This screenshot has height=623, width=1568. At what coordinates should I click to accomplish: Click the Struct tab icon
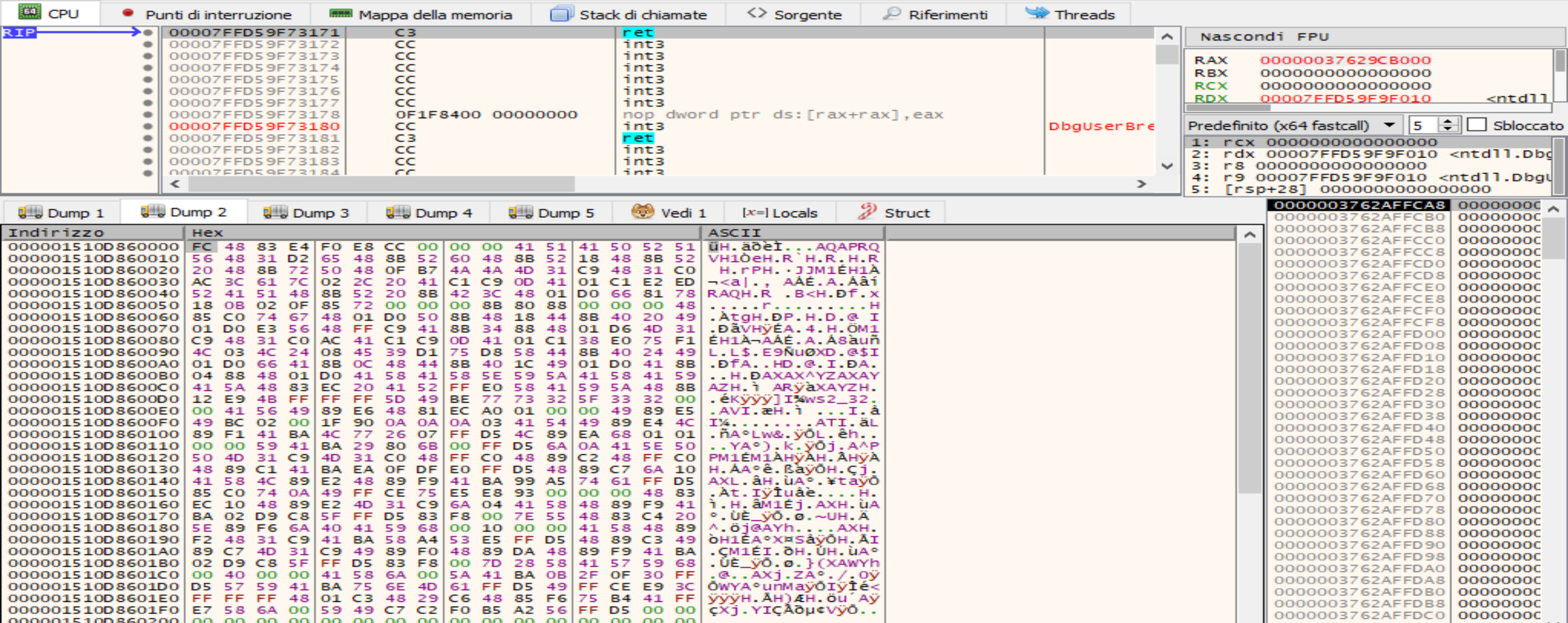pyautogui.click(x=867, y=212)
